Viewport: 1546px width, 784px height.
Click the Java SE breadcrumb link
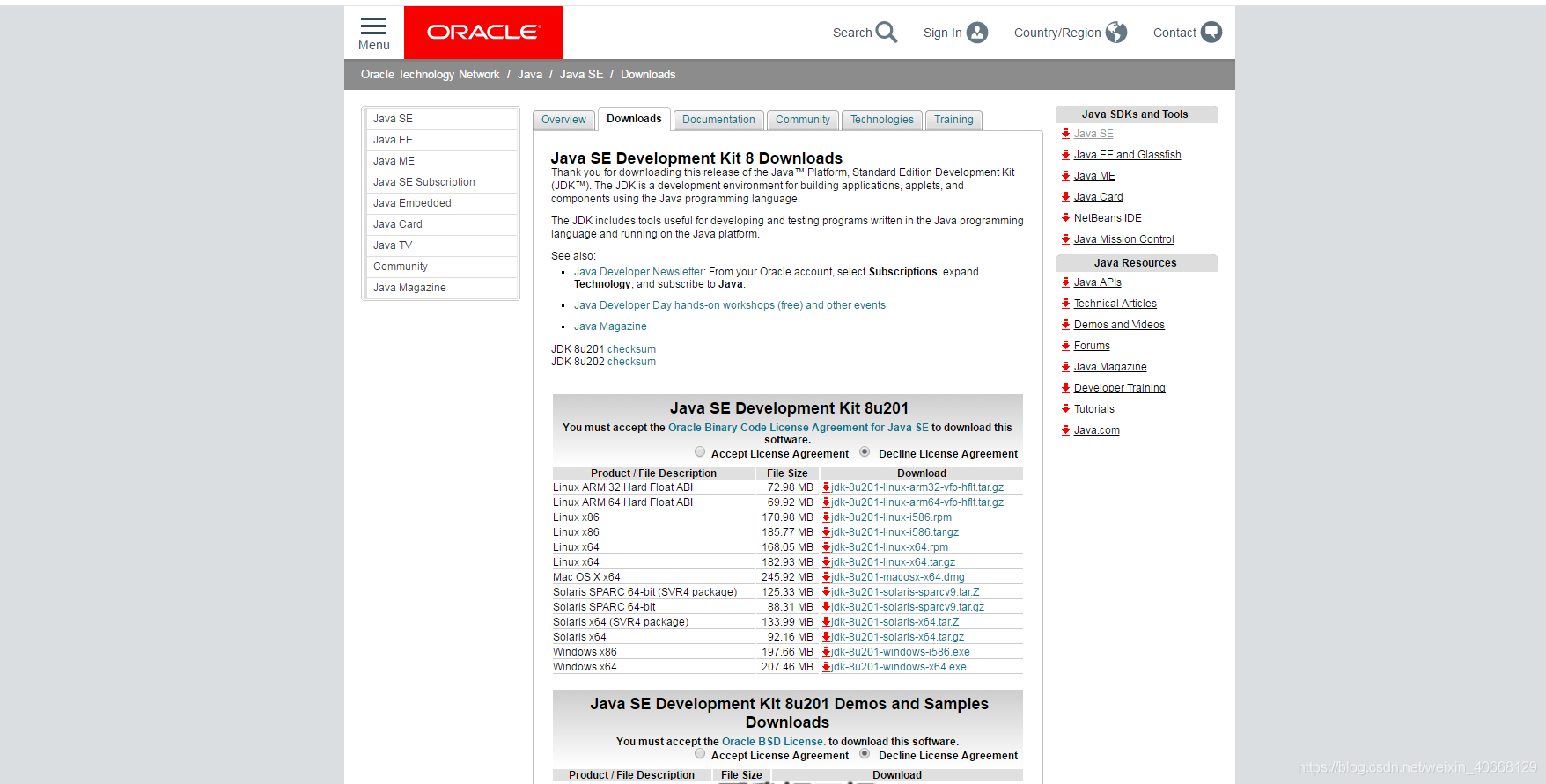click(582, 75)
